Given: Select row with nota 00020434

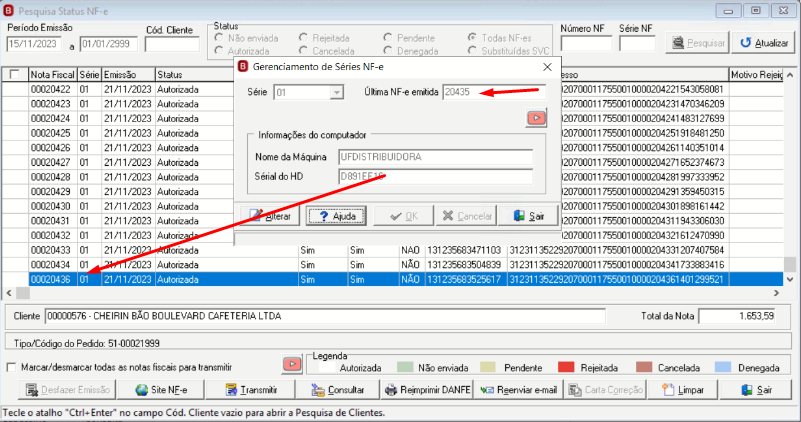Looking at the screenshot, I should point(392,265).
